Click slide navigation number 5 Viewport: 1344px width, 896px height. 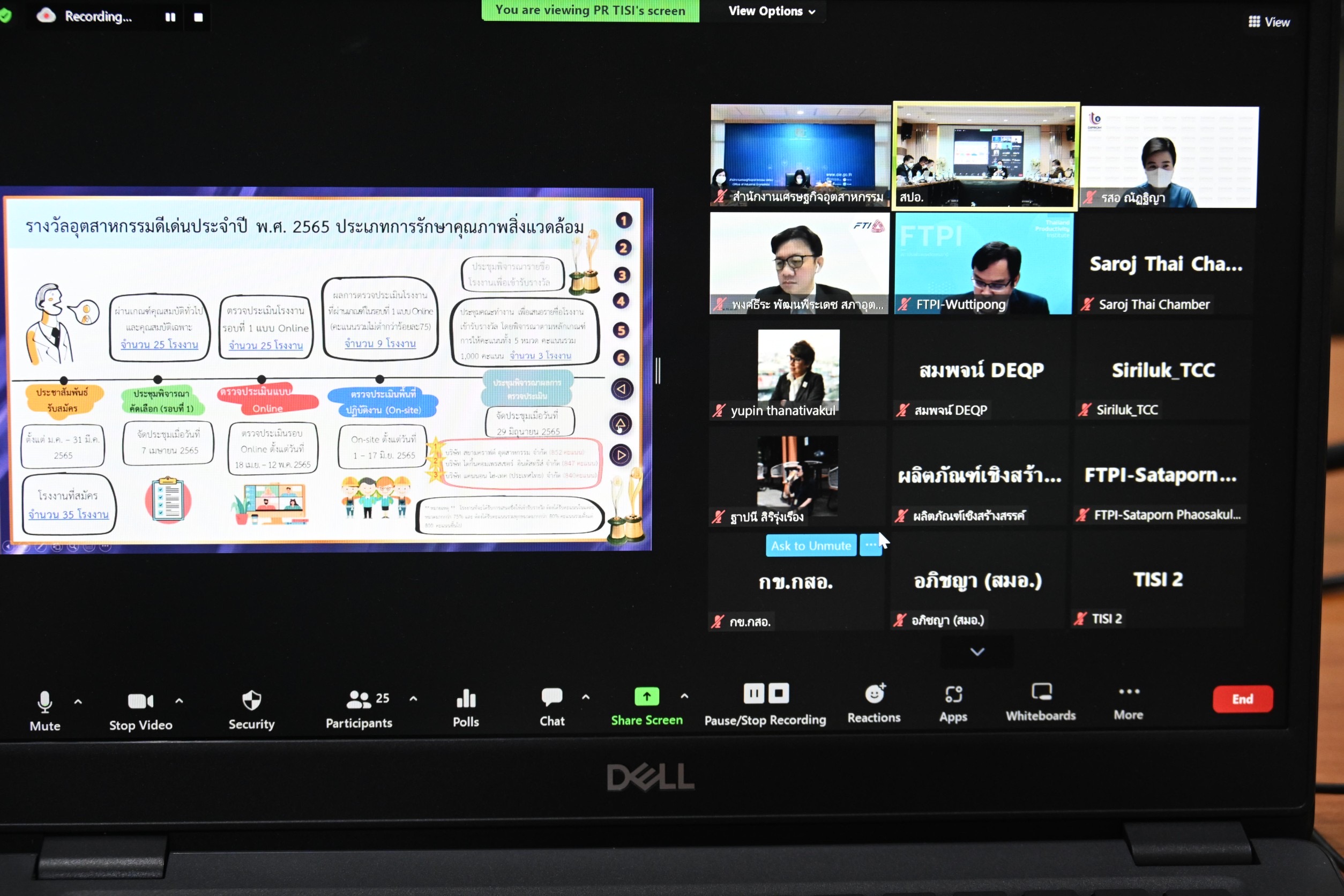point(621,330)
